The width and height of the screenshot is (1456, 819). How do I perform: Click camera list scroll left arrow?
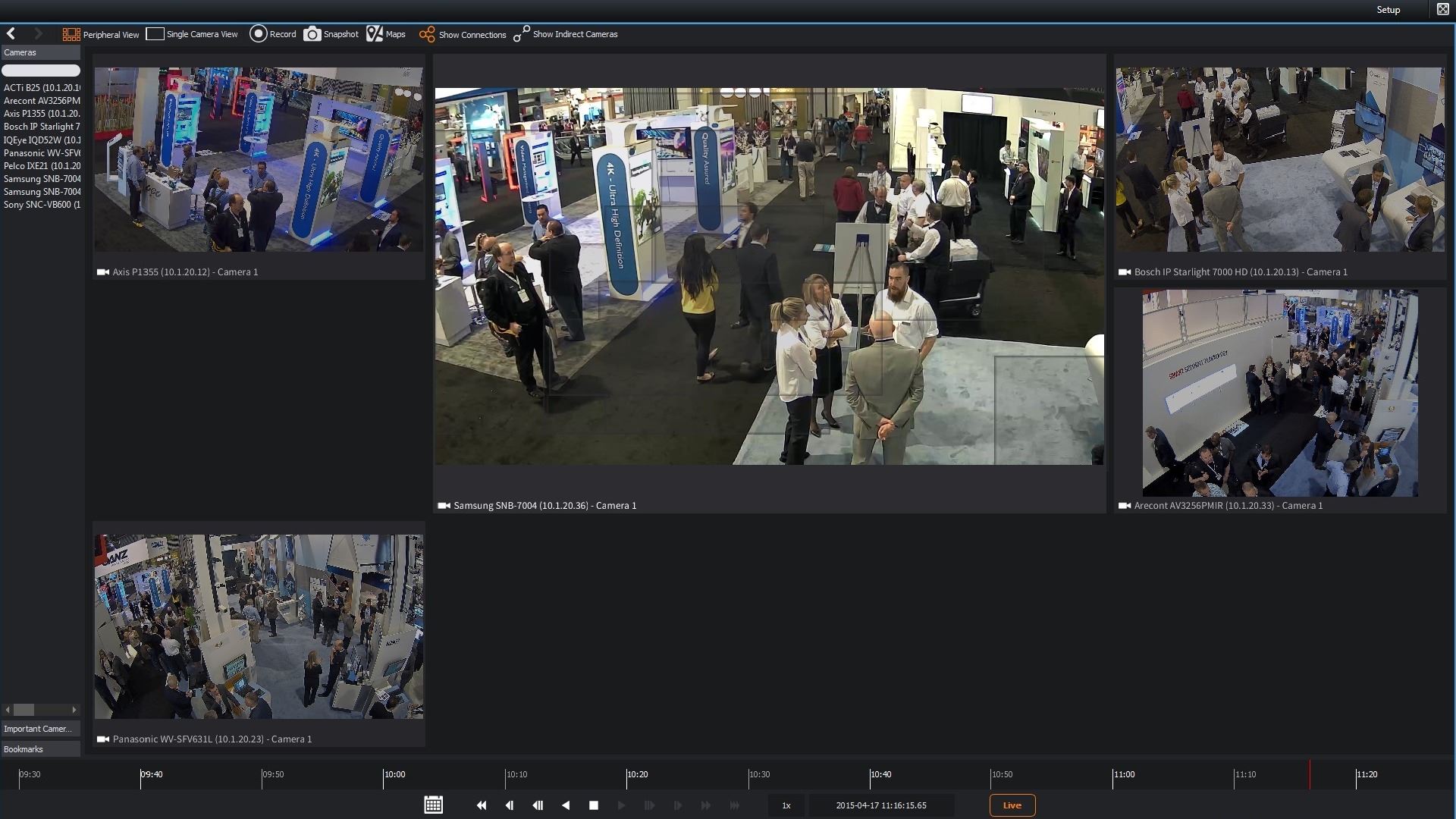click(x=8, y=710)
